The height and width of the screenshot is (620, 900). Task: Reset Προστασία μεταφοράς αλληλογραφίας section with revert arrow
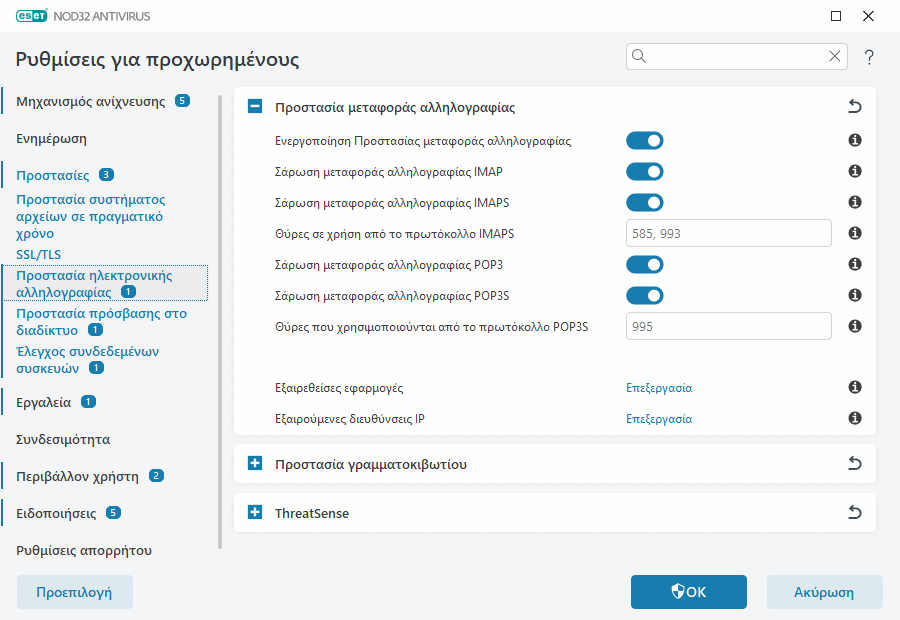click(x=854, y=107)
